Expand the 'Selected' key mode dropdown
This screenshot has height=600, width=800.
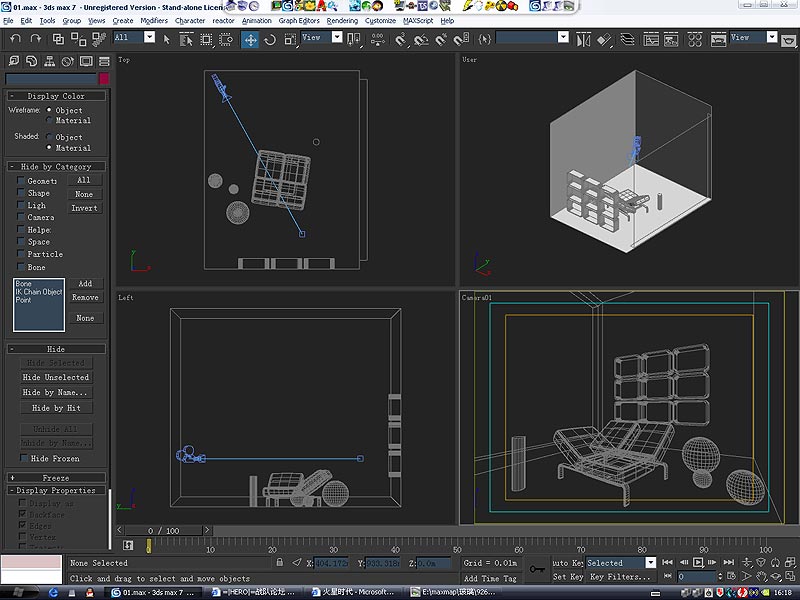click(x=651, y=563)
